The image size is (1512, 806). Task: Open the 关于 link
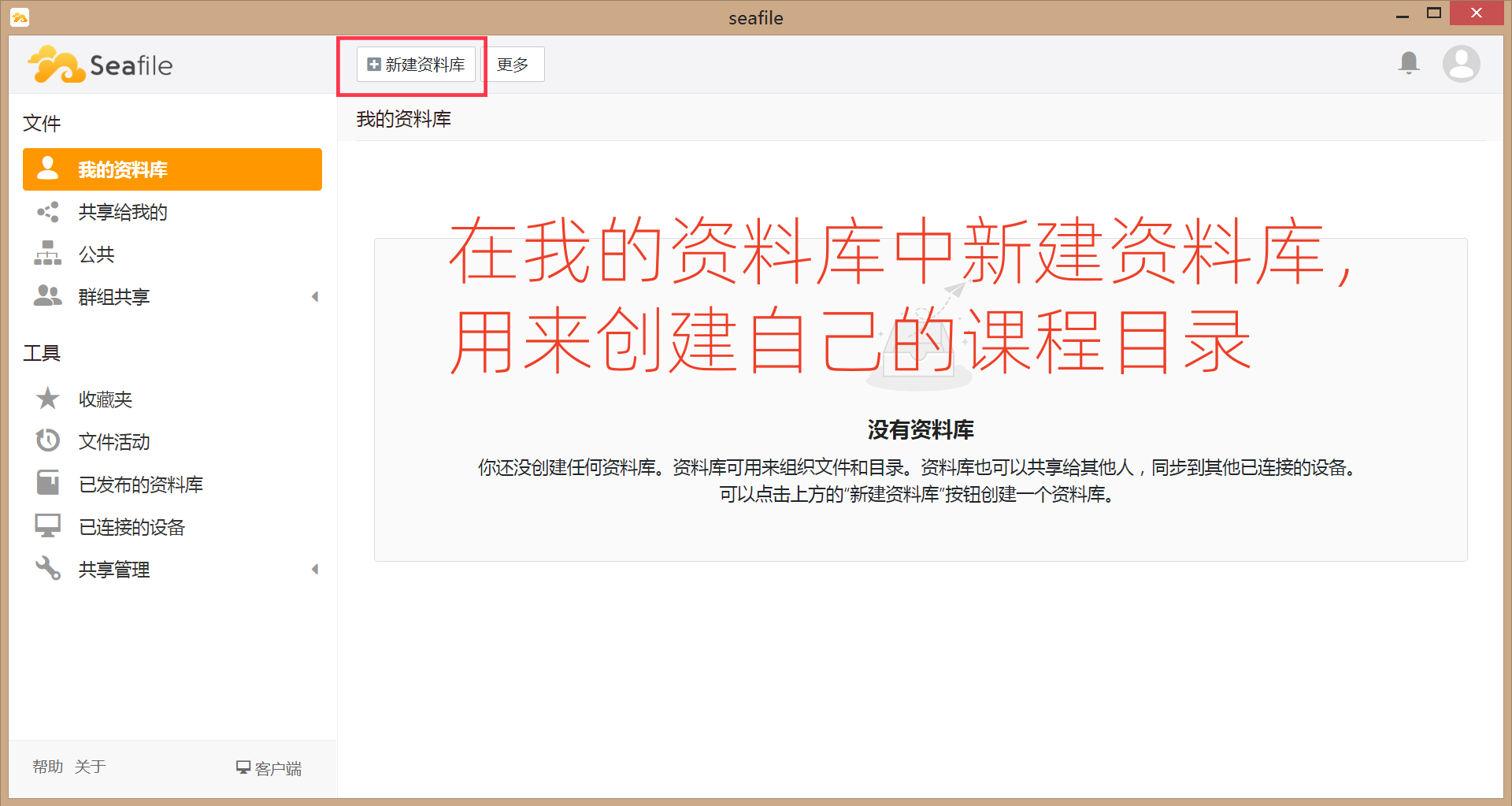coord(91,767)
